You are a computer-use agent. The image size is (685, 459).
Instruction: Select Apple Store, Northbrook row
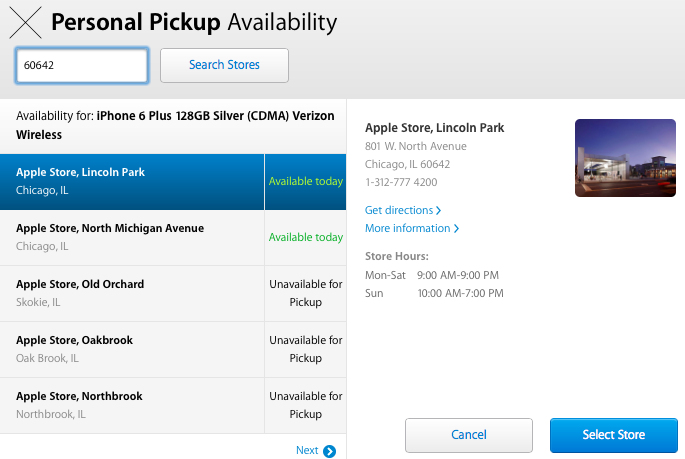click(173, 405)
